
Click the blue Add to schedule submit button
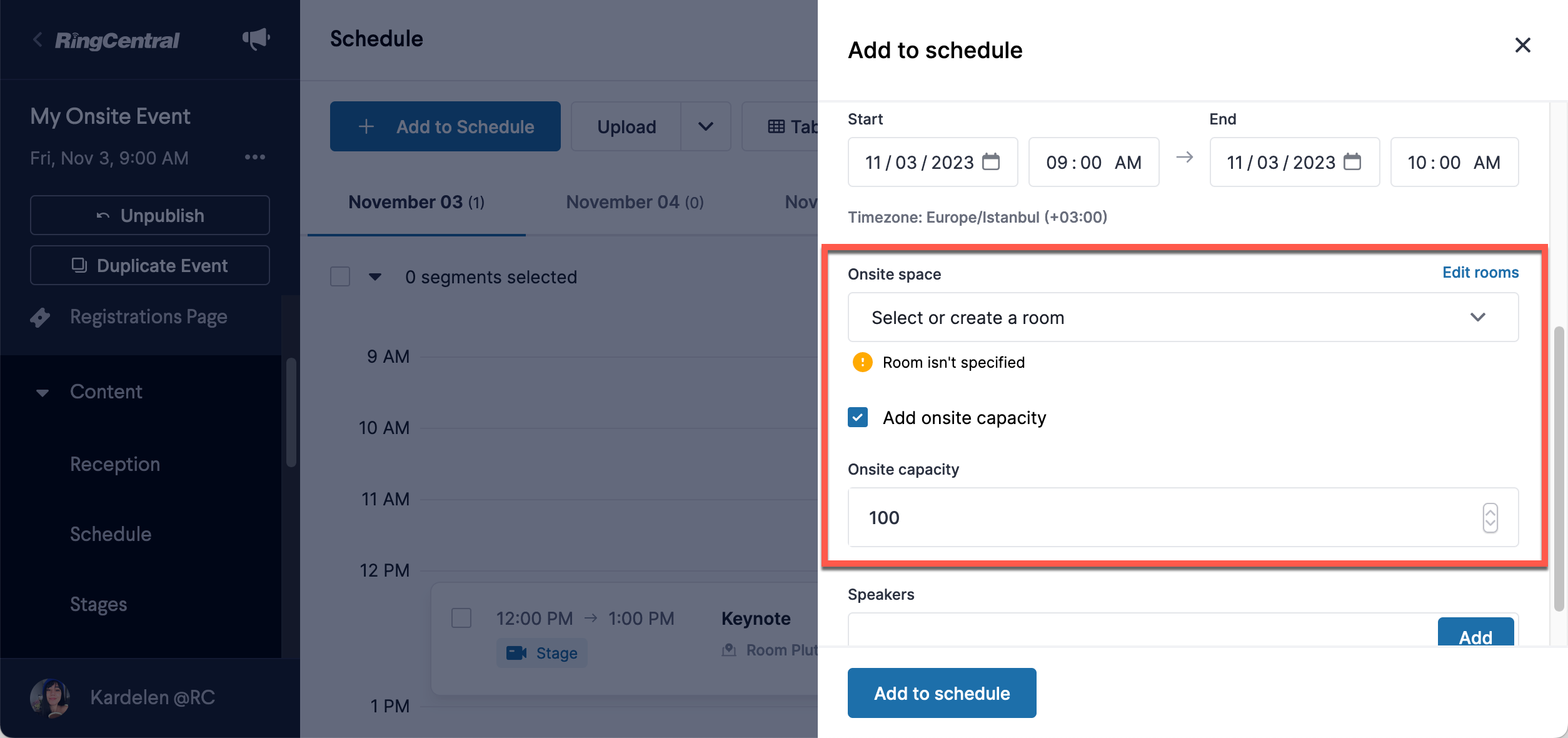(x=942, y=693)
